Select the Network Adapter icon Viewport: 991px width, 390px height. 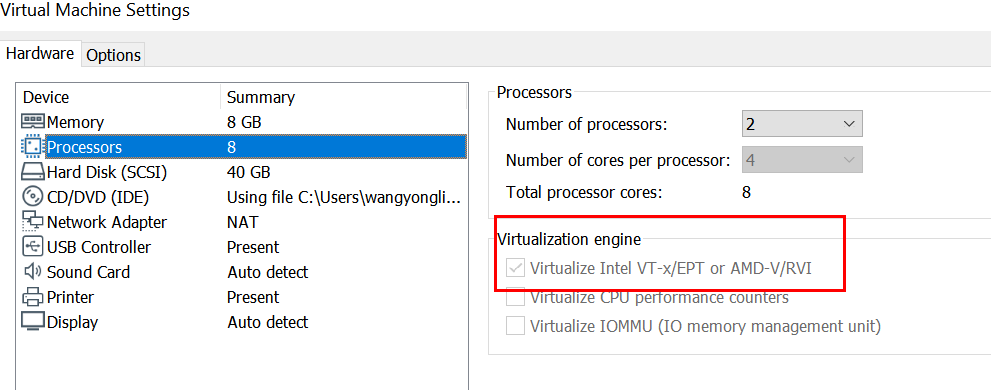click(x=33, y=222)
